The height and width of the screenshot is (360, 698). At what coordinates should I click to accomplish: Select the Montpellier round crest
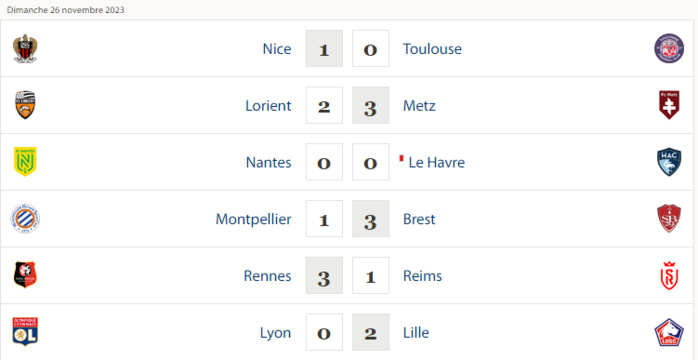pyautogui.click(x=25, y=219)
